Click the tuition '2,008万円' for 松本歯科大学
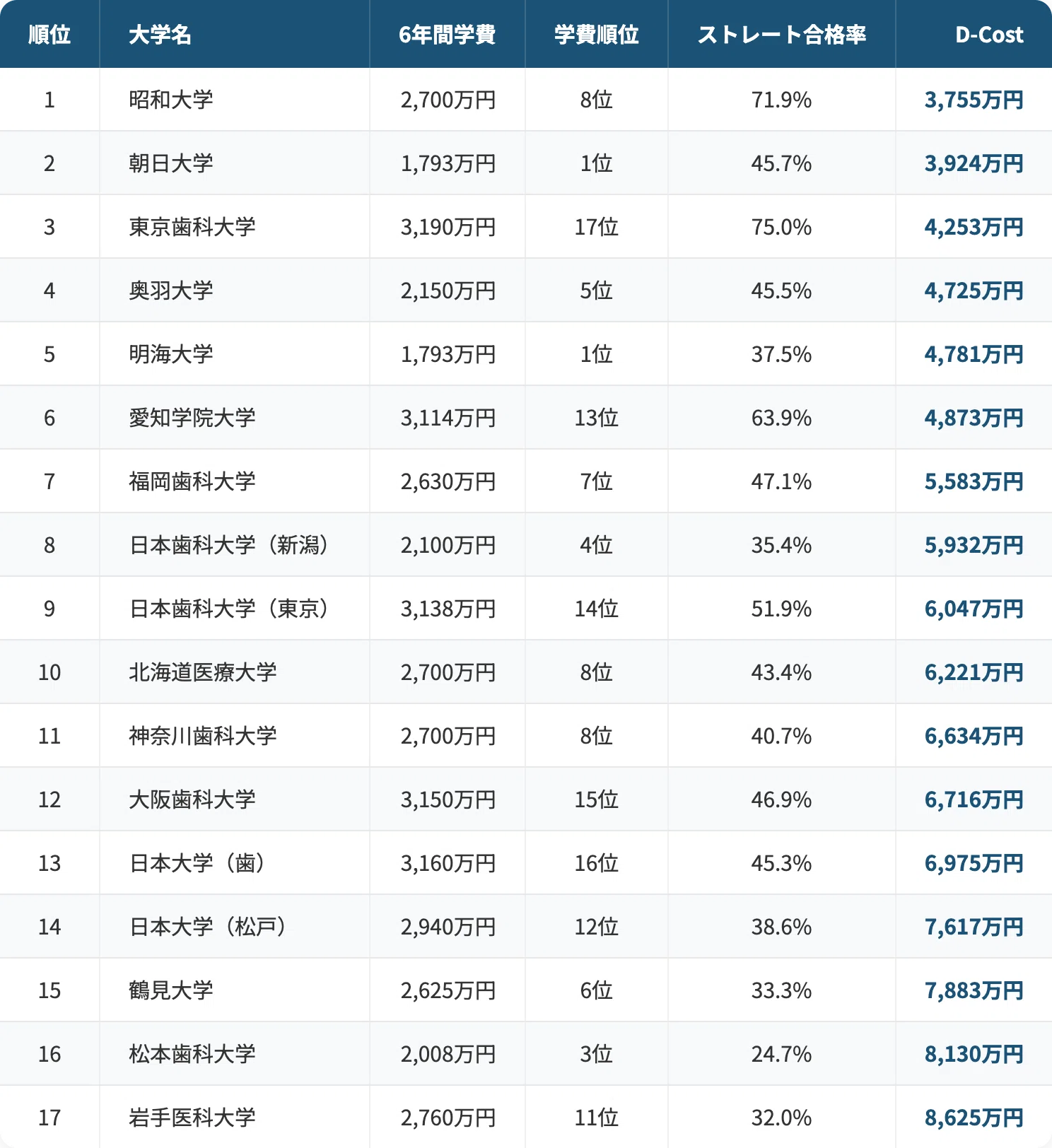The image size is (1052, 1148). pyautogui.click(x=448, y=1054)
